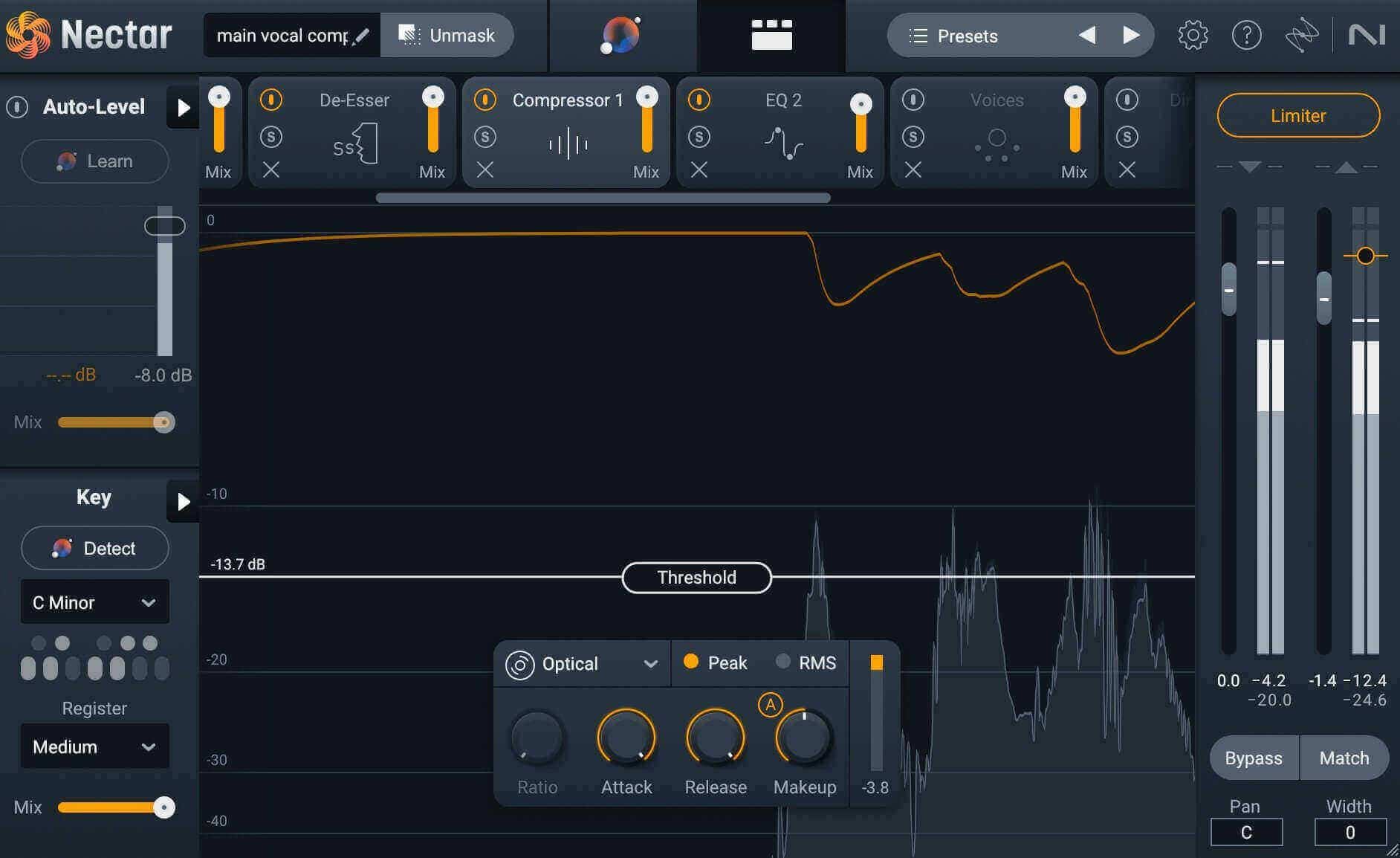Click the Makeup gain knob
The image size is (1400, 858).
pos(804,738)
